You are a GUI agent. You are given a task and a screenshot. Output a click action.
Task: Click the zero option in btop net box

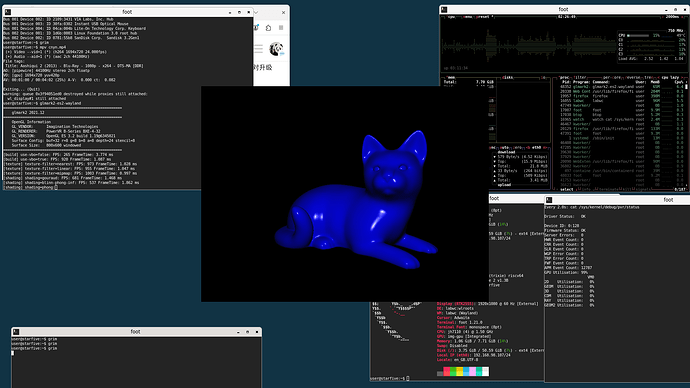[x=516, y=147]
